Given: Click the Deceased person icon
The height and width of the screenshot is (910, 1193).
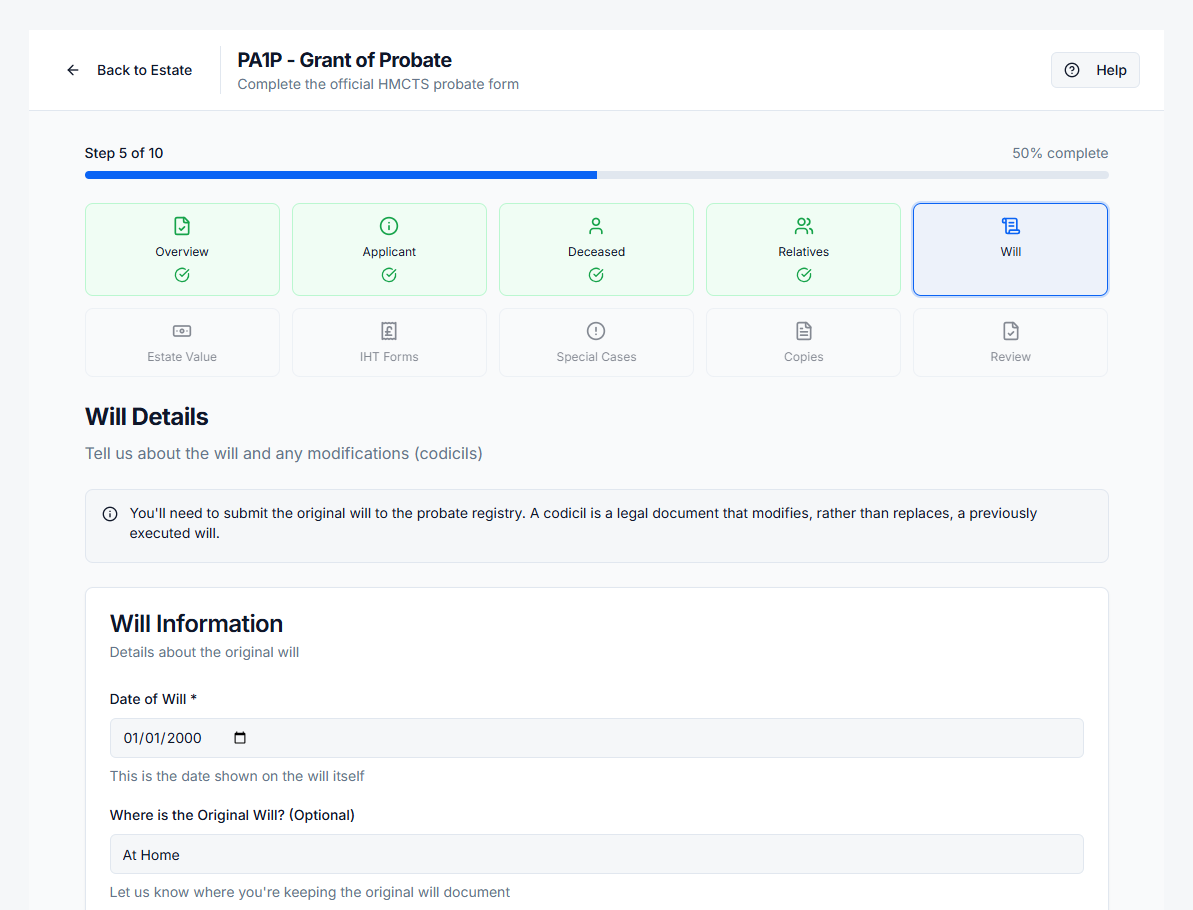Looking at the screenshot, I should tap(596, 226).
